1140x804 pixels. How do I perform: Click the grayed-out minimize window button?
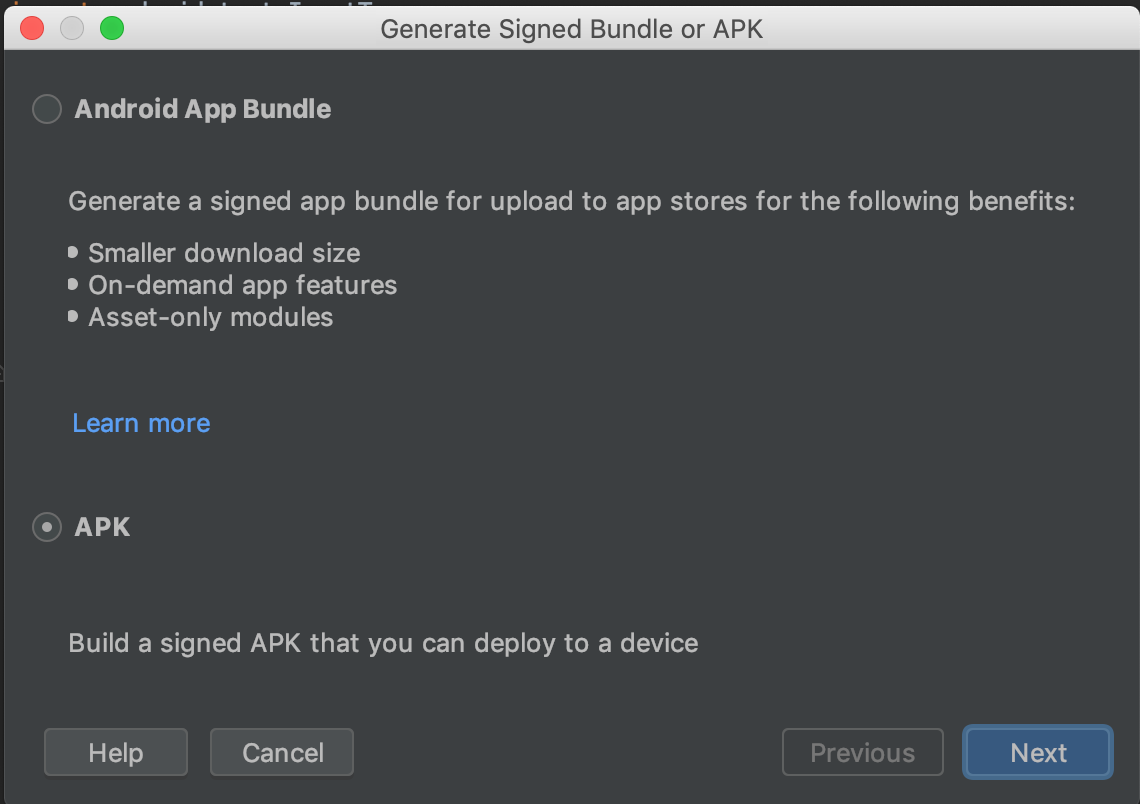pyautogui.click(x=72, y=28)
